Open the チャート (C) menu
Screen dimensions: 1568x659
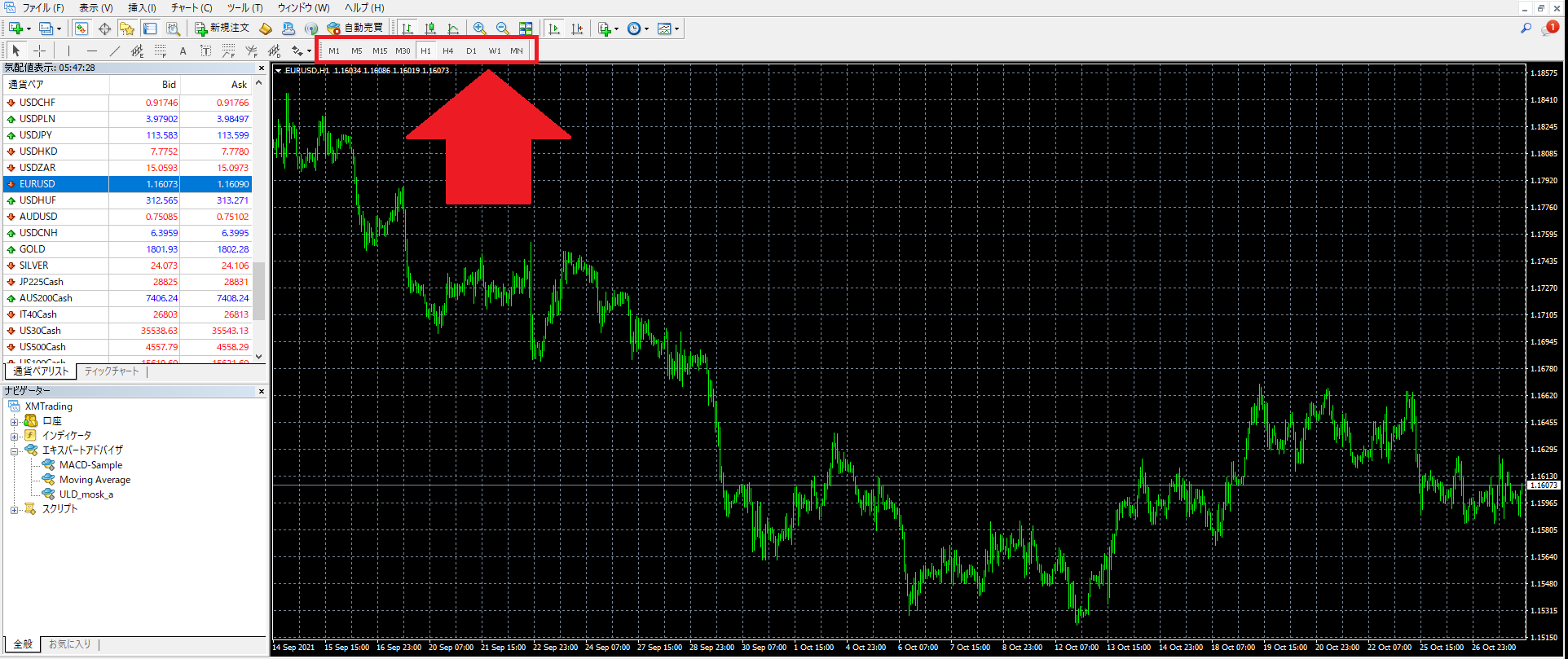[x=192, y=8]
